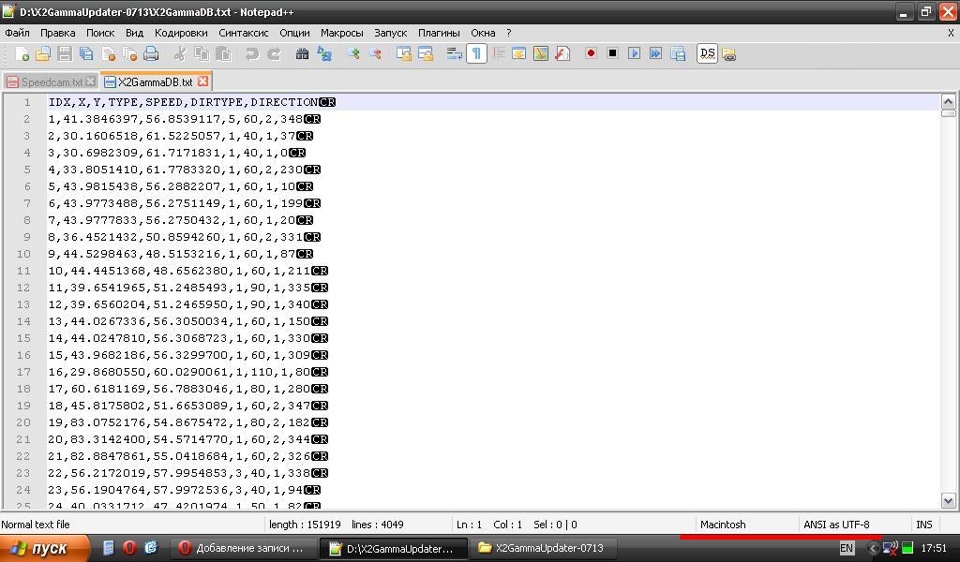Close the Speedcam.txt tab
Image resolution: width=960 pixels, height=562 pixels.
(91, 81)
